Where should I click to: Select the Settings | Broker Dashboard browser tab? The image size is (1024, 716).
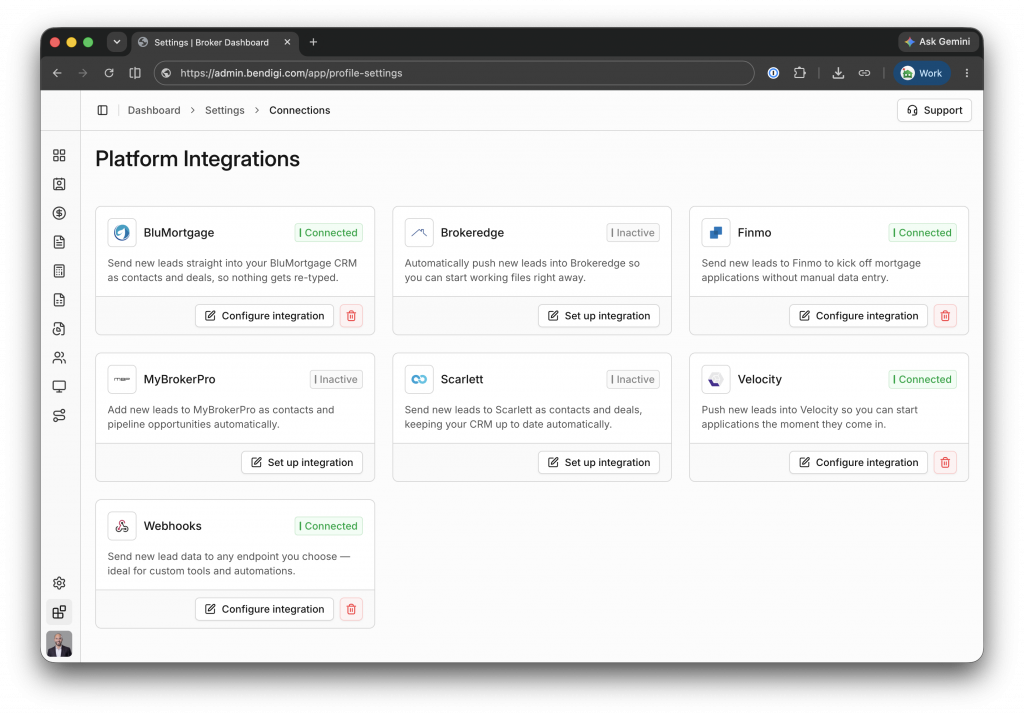[x=215, y=42]
